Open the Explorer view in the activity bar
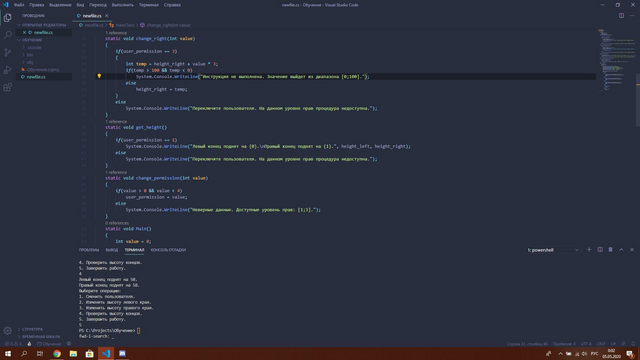The width and height of the screenshot is (640, 360). point(7,18)
